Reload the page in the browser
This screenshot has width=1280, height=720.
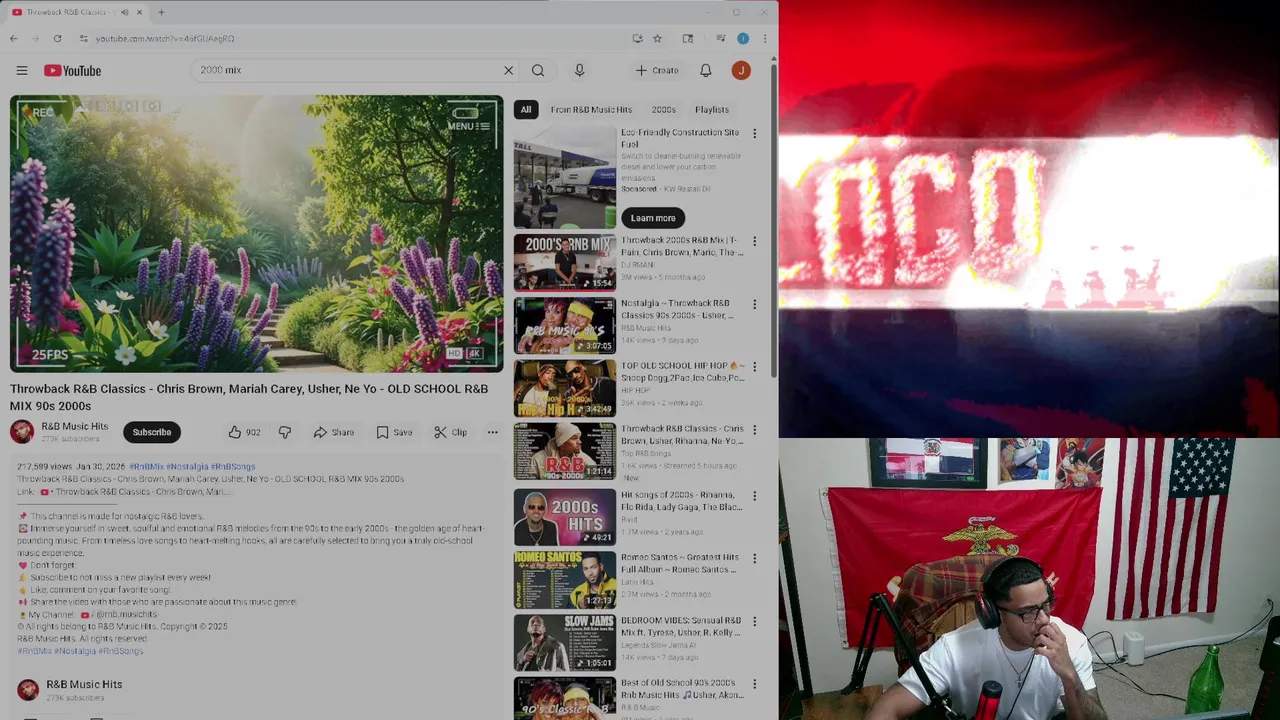click(57, 38)
